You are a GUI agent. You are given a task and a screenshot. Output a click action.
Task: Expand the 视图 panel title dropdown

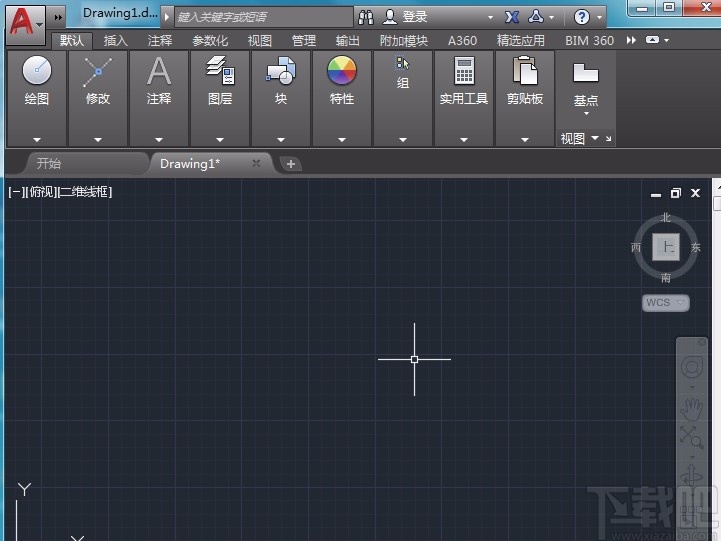(595, 137)
